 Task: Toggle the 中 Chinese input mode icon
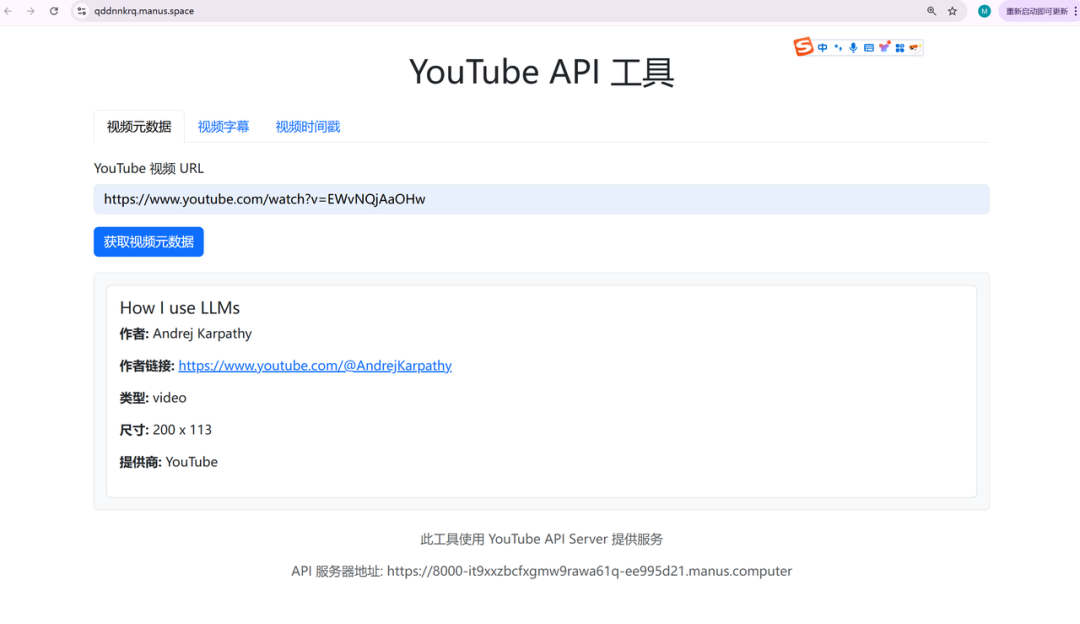click(x=822, y=48)
